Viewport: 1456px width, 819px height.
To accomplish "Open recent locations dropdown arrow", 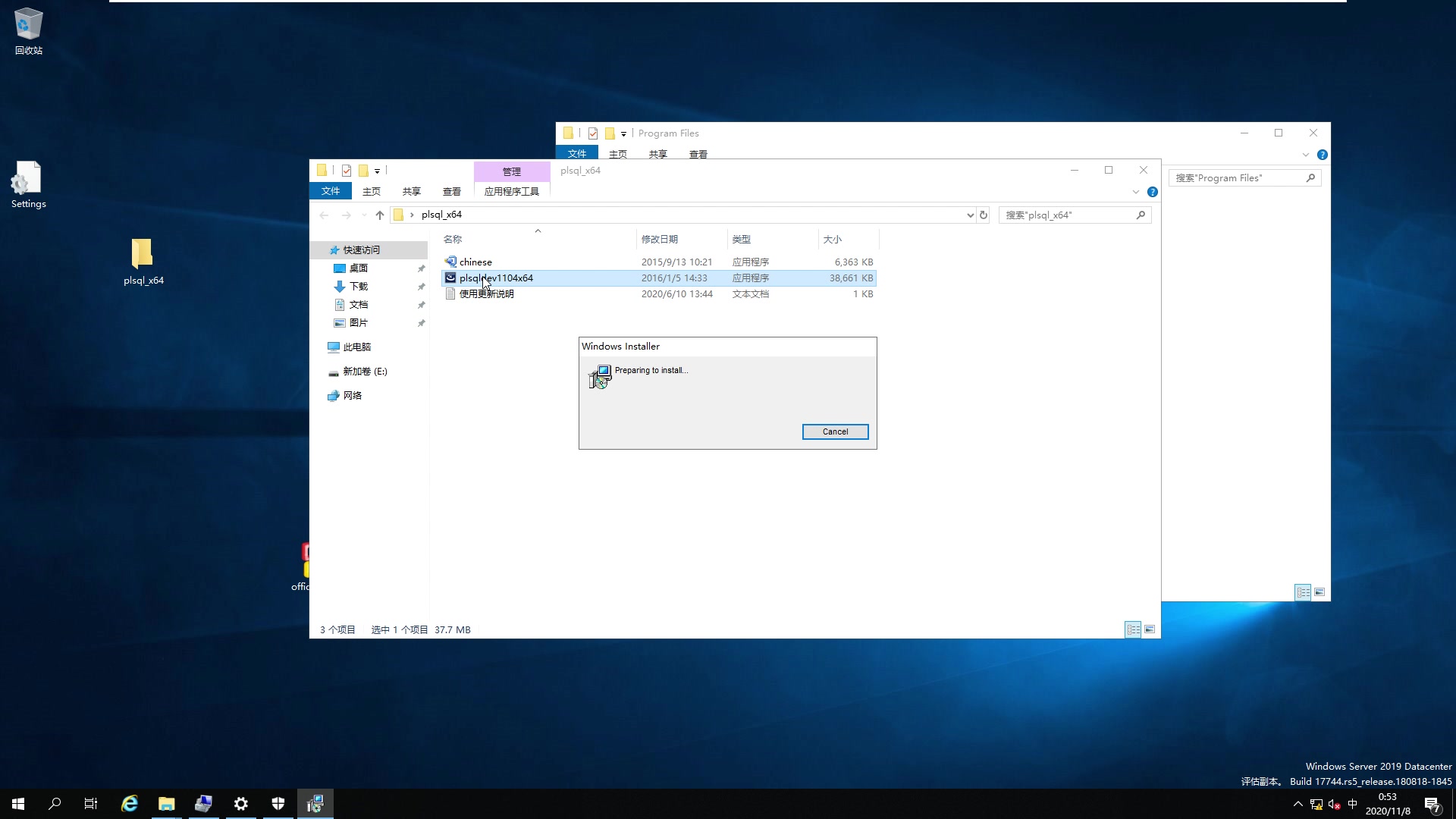I will click(x=364, y=215).
